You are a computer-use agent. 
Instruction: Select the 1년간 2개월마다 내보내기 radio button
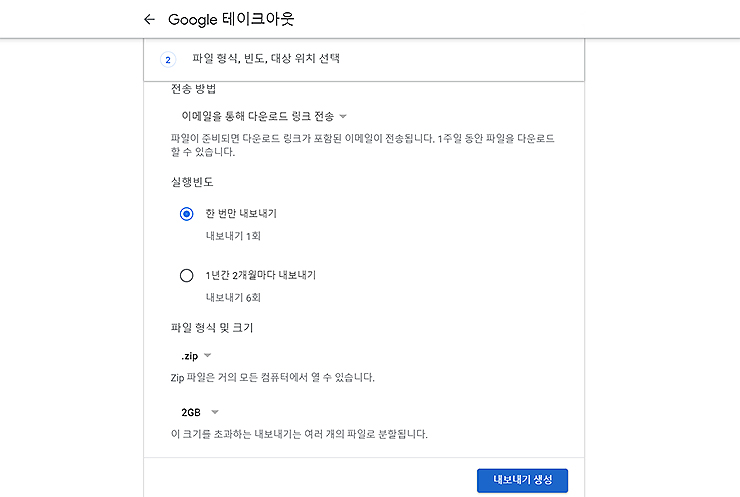coord(186,275)
